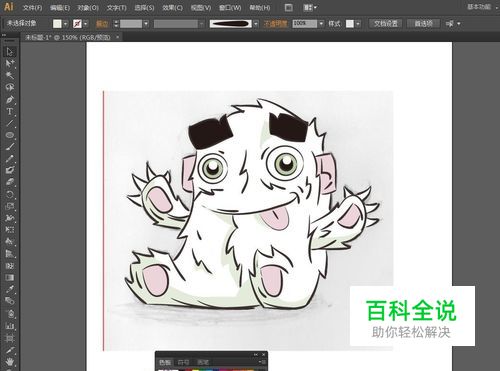Select the Pencil tool
The width and height of the screenshot is (500, 371).
coord(9,159)
